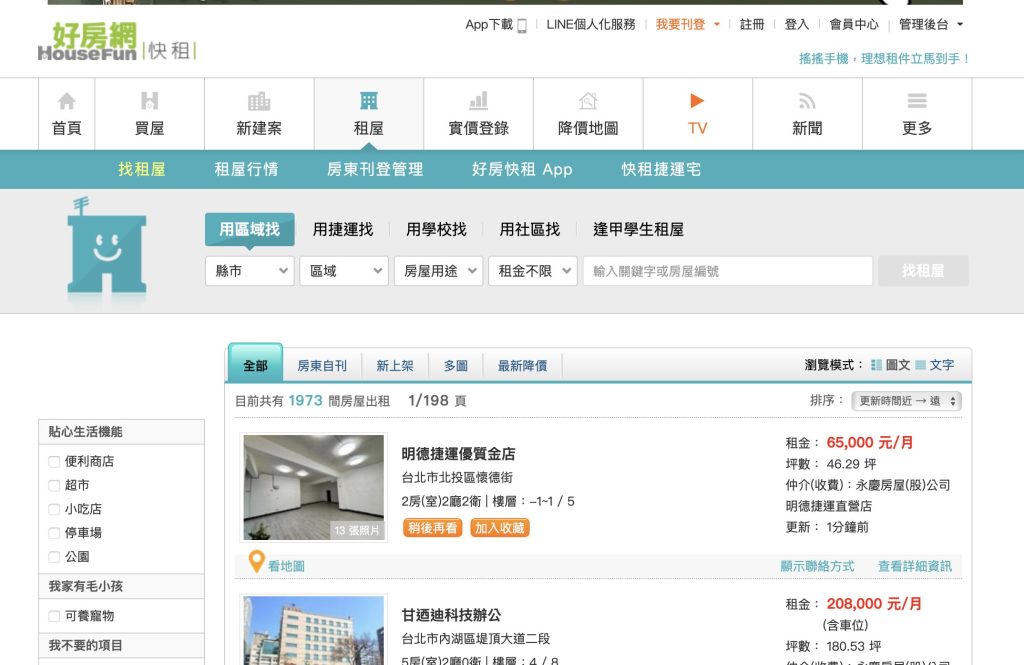Check the 可養寵物 option
1024x665 pixels.
tap(55, 616)
